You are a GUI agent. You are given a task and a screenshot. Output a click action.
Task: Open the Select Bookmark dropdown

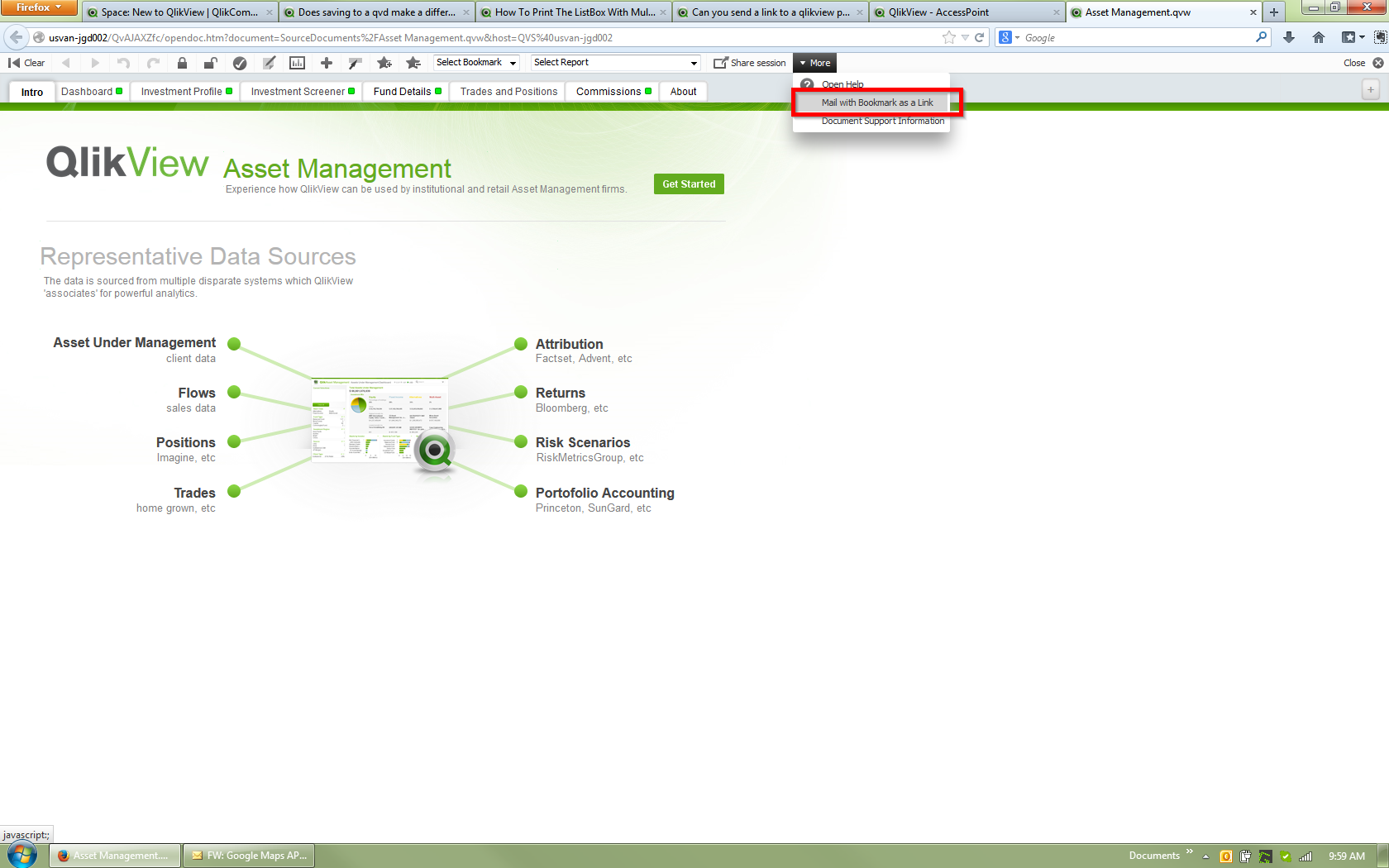point(477,63)
